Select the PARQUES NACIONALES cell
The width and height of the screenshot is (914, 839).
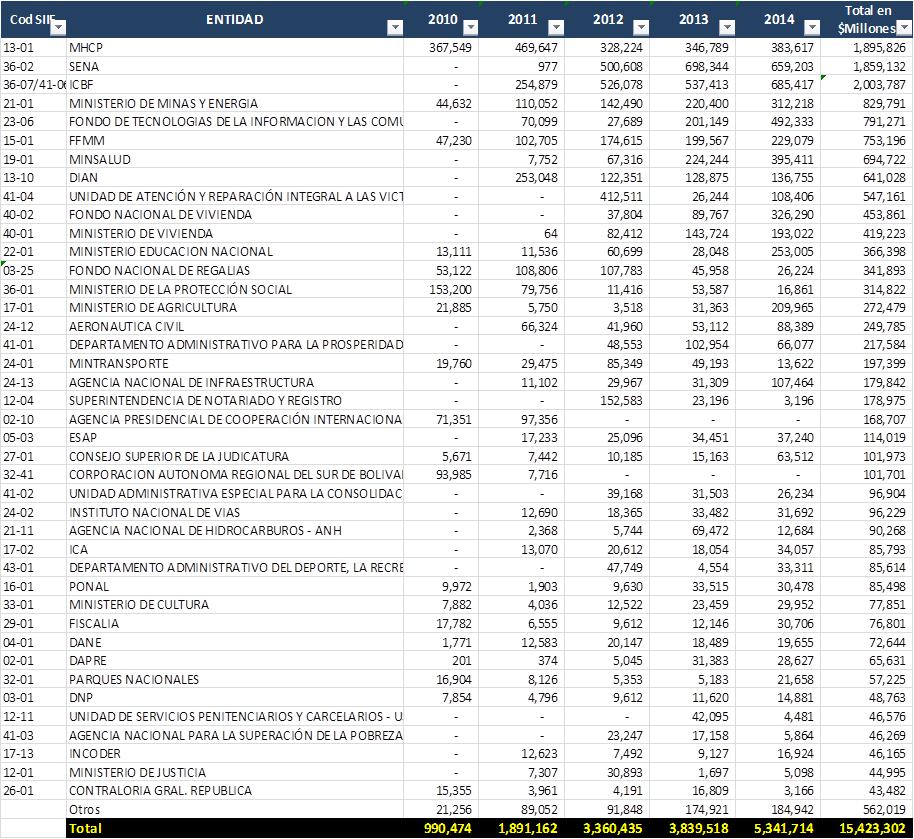(234, 680)
